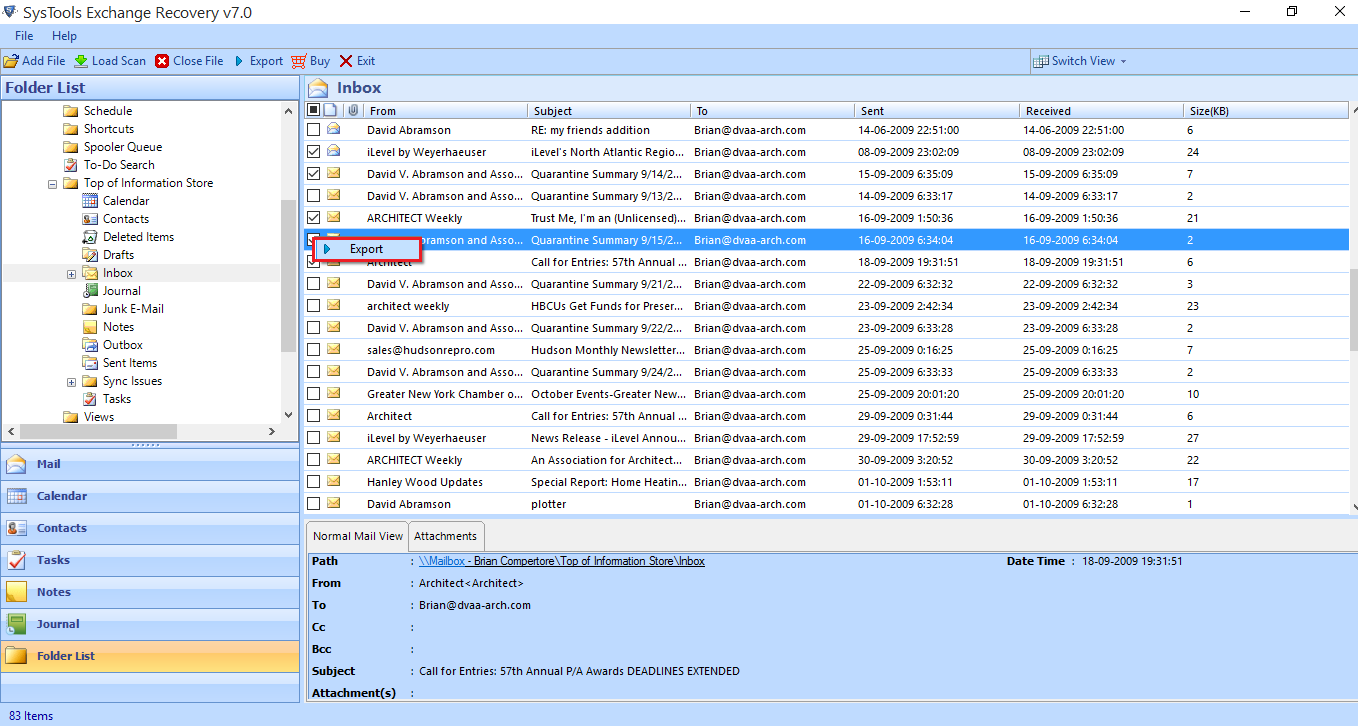Open the Mail navigation pane
Image resolution: width=1358 pixels, height=726 pixels.
tap(150, 464)
